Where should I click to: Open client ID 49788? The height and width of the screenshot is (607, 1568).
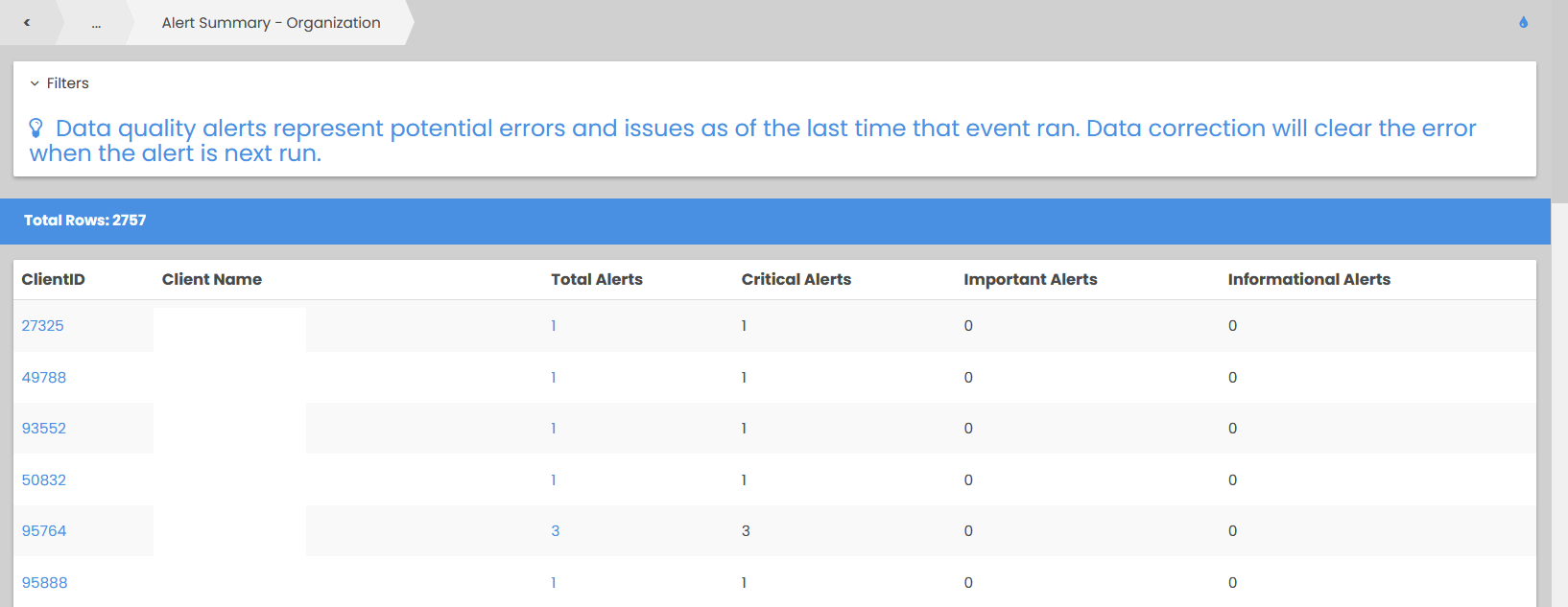pos(44,378)
